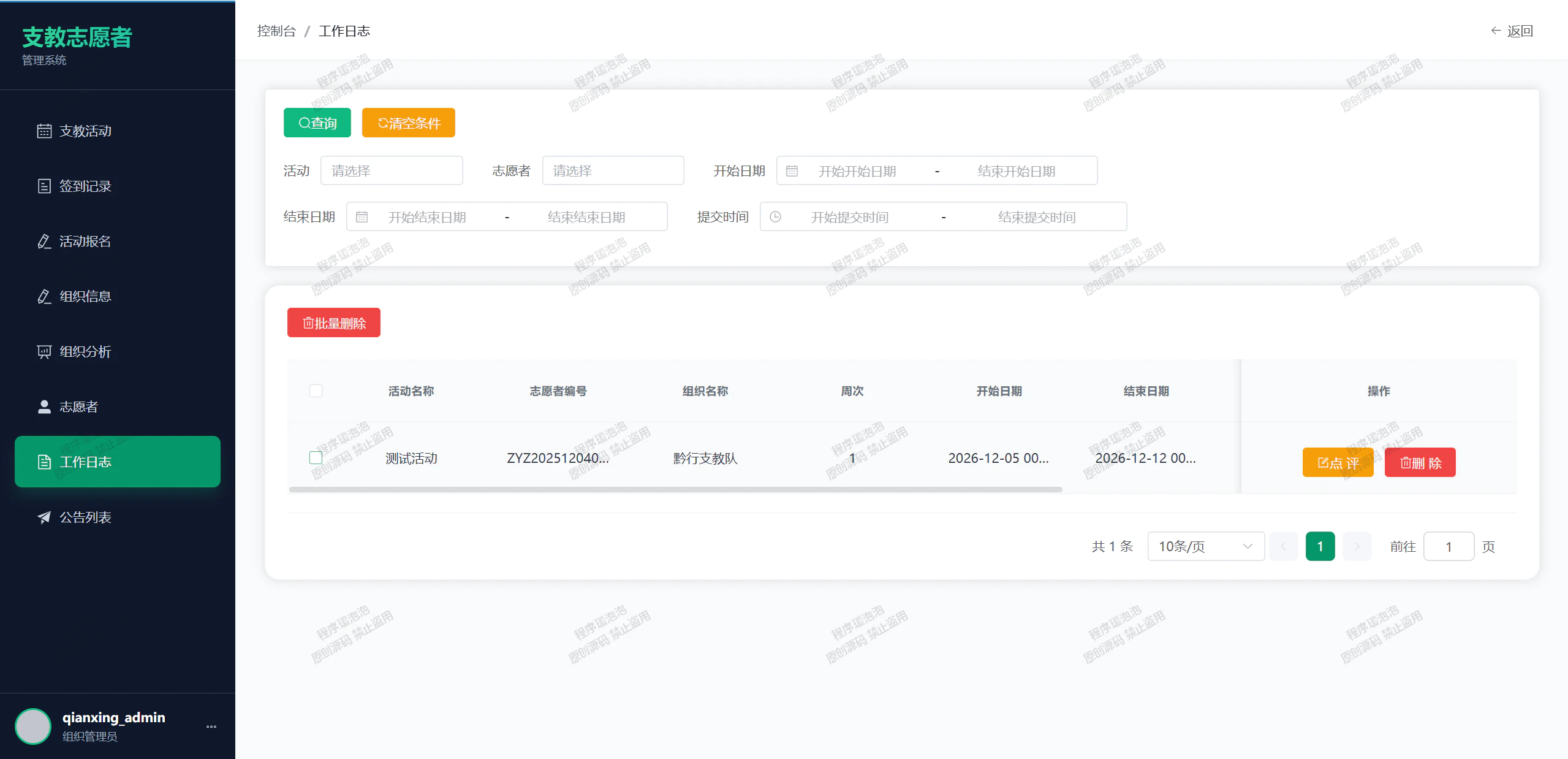Click the 开始日期 column header
This screenshot has width=1568, height=759.
[x=999, y=391]
